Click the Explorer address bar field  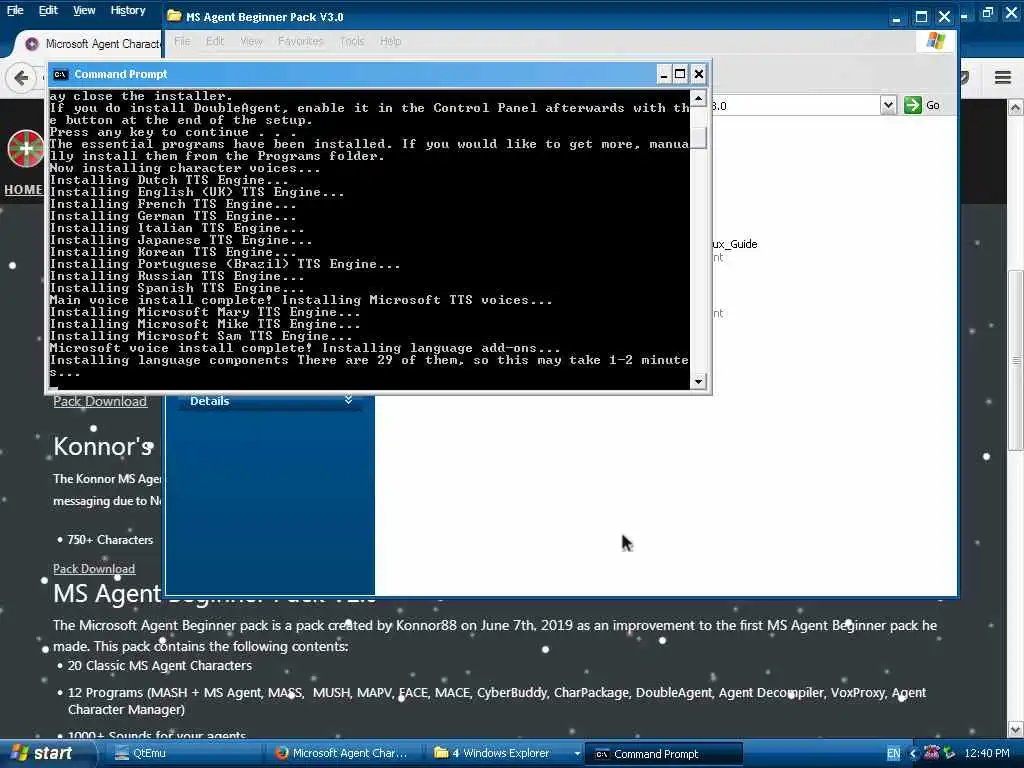795,105
